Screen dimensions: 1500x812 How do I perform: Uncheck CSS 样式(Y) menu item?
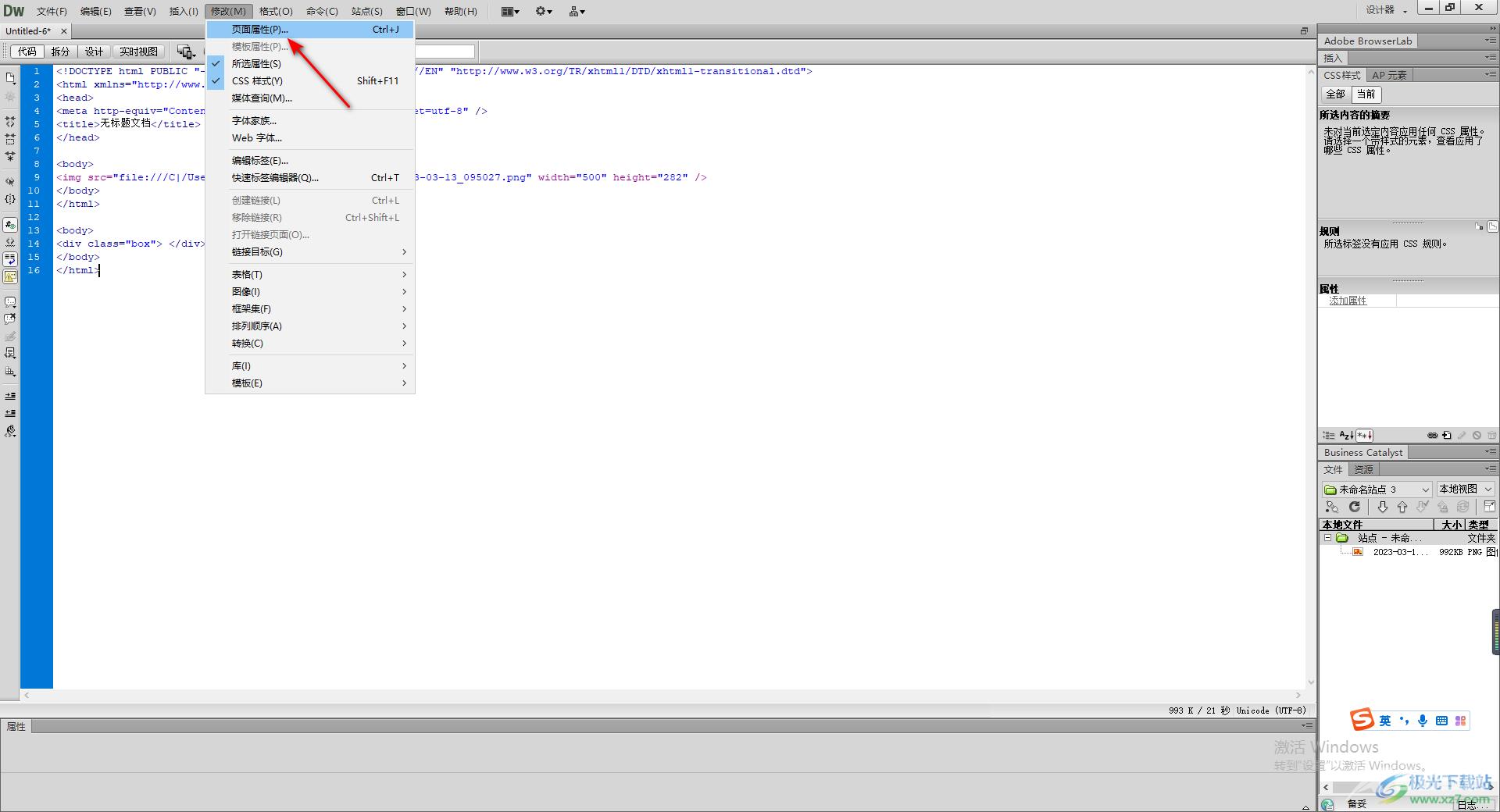click(x=310, y=81)
